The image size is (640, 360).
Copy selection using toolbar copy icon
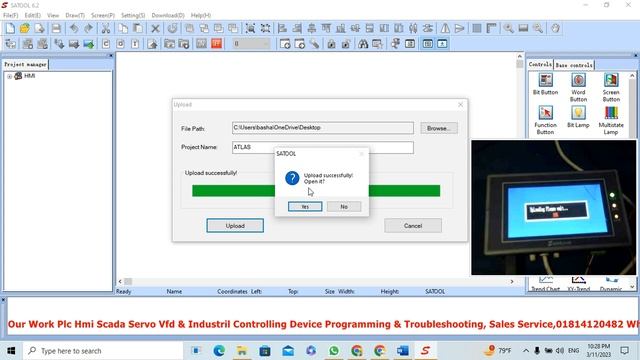tap(123, 28)
